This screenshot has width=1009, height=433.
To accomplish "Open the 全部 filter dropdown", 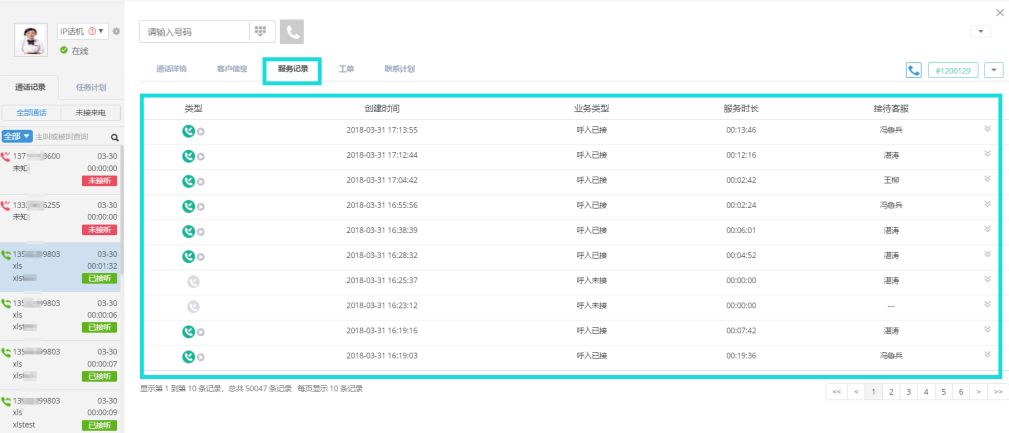I will click(x=17, y=136).
